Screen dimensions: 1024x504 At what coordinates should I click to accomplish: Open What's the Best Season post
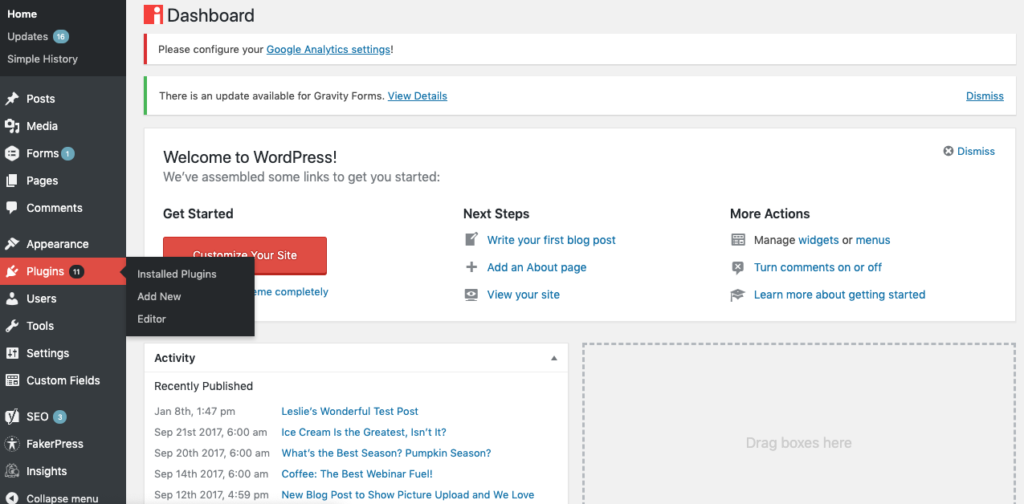point(386,453)
